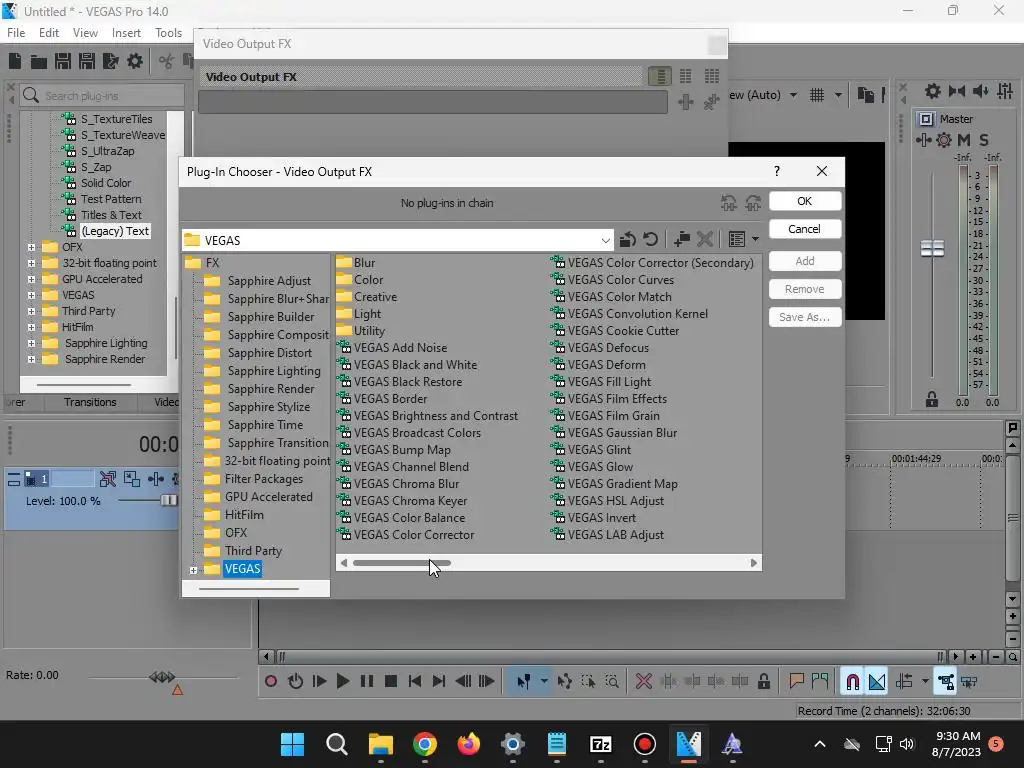Viewport: 1024px width, 768px height.
Task: Click the Stop button in transport
Action: point(391,682)
